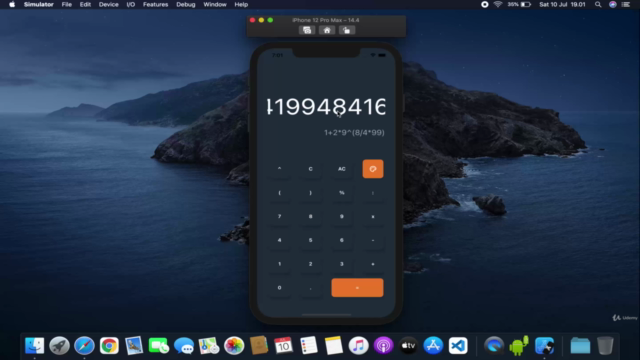Open App Store from the Dock
The height and width of the screenshot is (360, 640).
tap(433, 346)
